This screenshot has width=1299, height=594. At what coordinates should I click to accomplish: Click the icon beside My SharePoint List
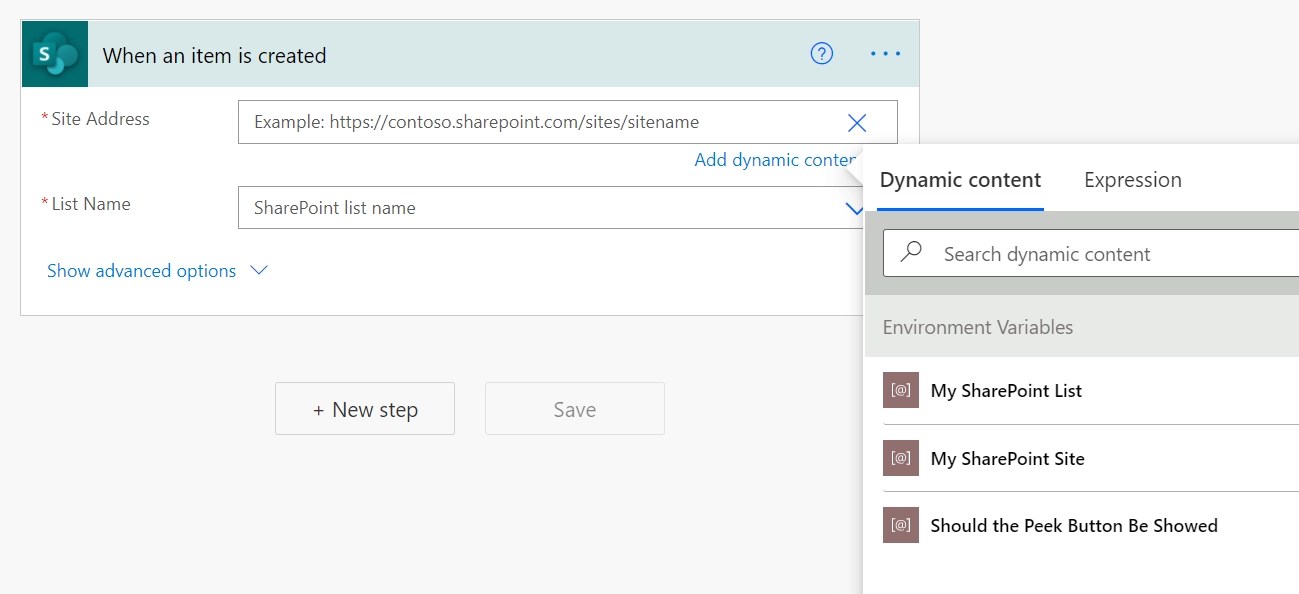coord(901,390)
